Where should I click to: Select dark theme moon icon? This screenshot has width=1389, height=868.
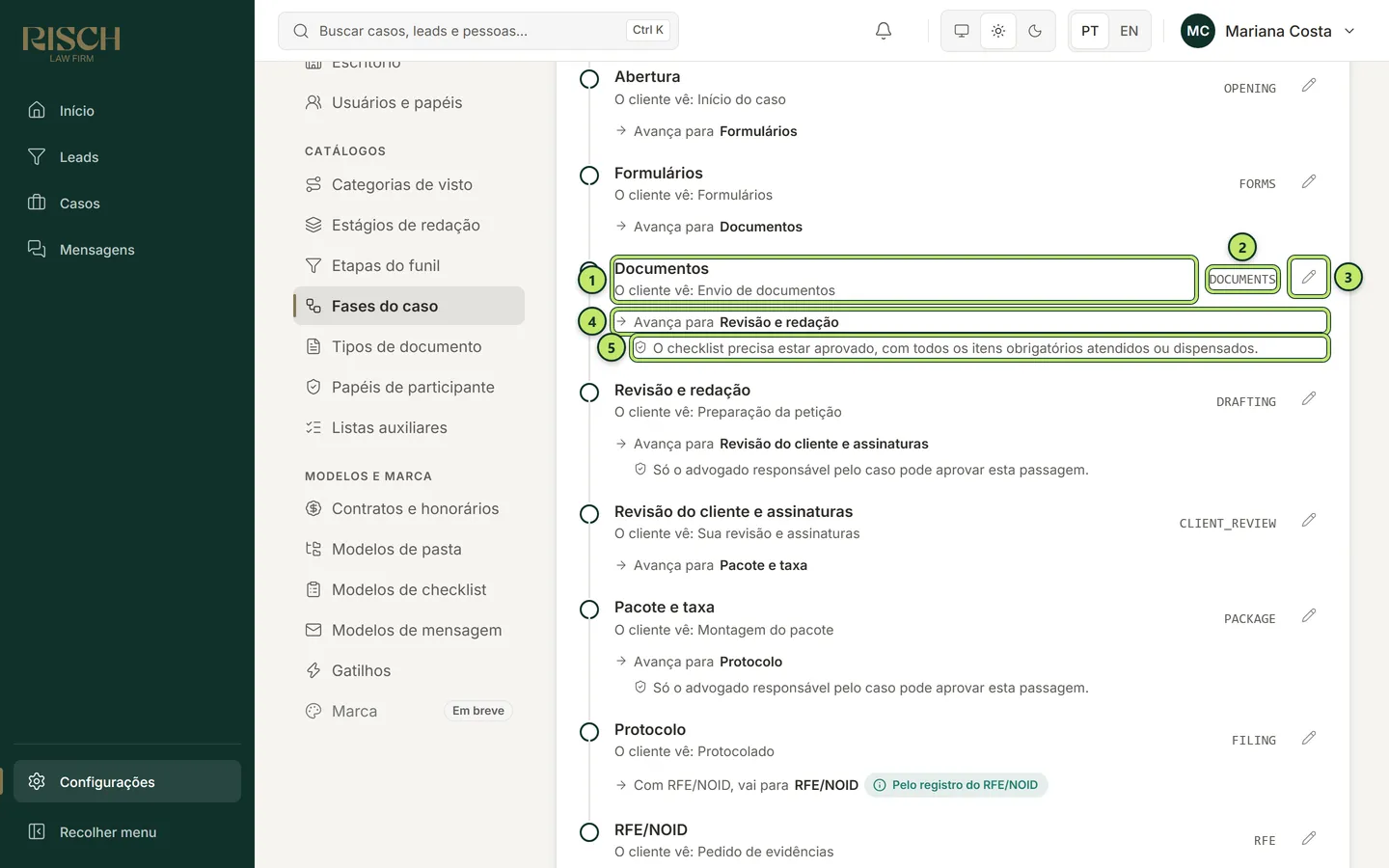pyautogui.click(x=1035, y=31)
